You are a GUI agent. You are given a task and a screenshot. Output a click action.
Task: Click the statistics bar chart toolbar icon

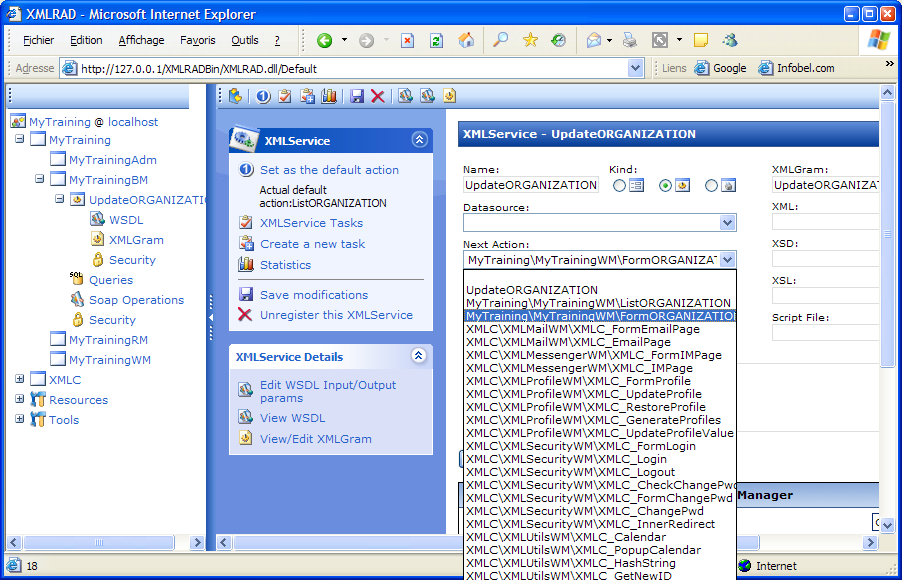(328, 96)
